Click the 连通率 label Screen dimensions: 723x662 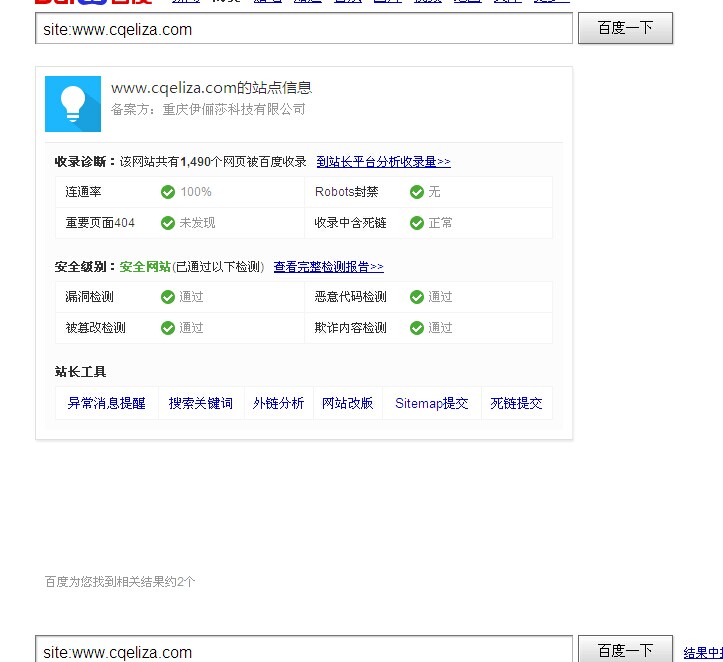pyautogui.click(x=83, y=192)
